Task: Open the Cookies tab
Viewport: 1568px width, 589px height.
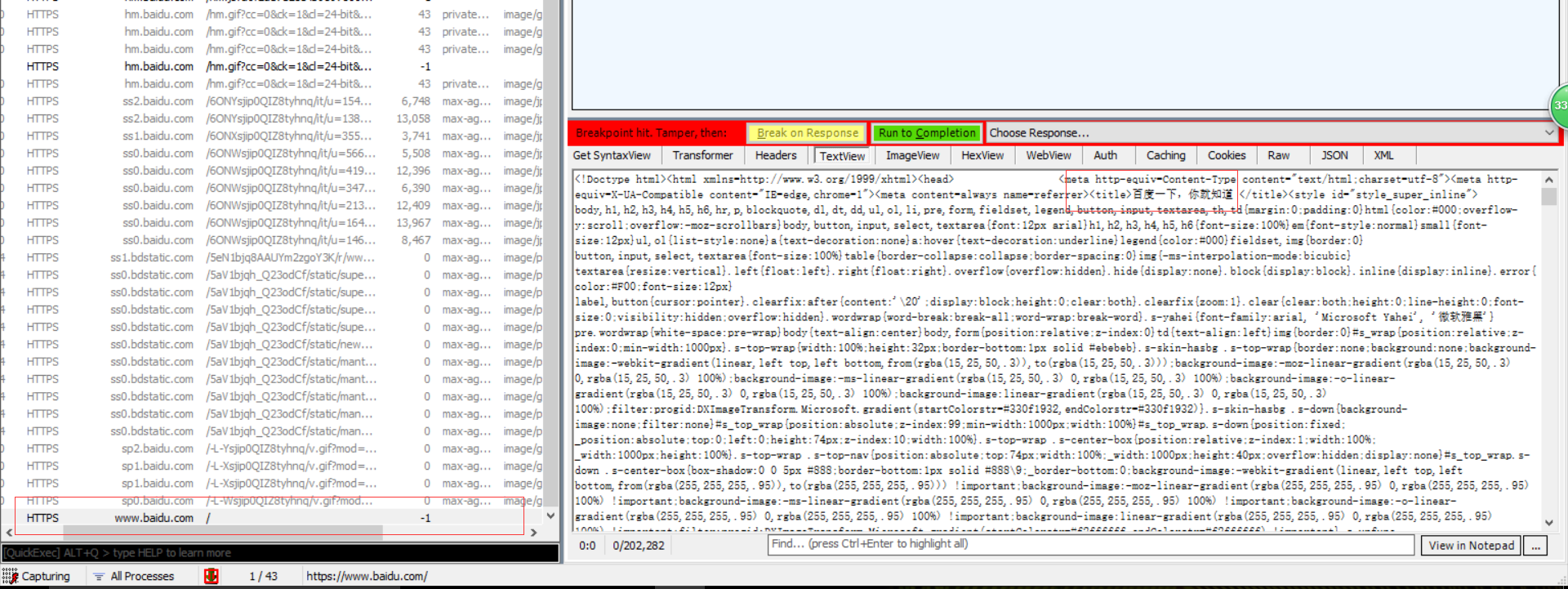Action: (x=1226, y=155)
